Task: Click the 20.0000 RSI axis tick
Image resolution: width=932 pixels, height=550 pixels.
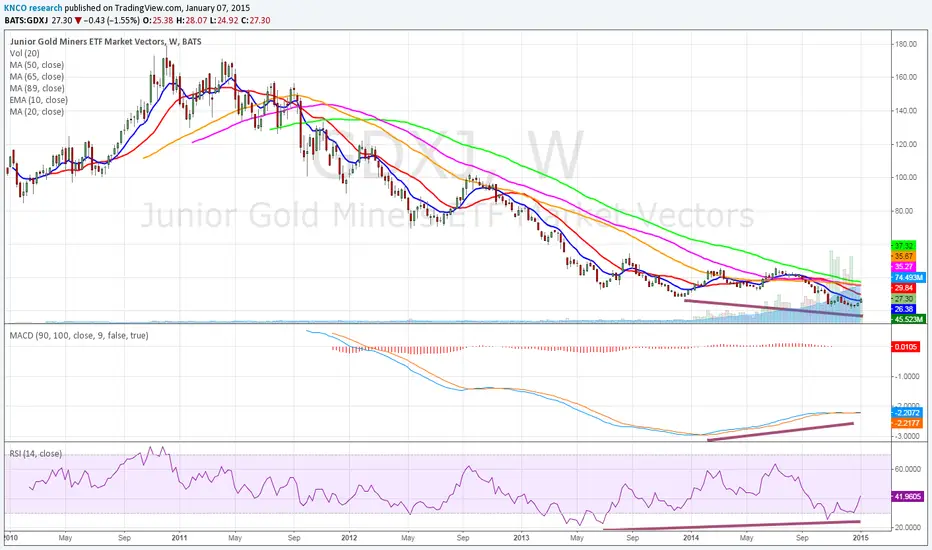Action: point(908,527)
